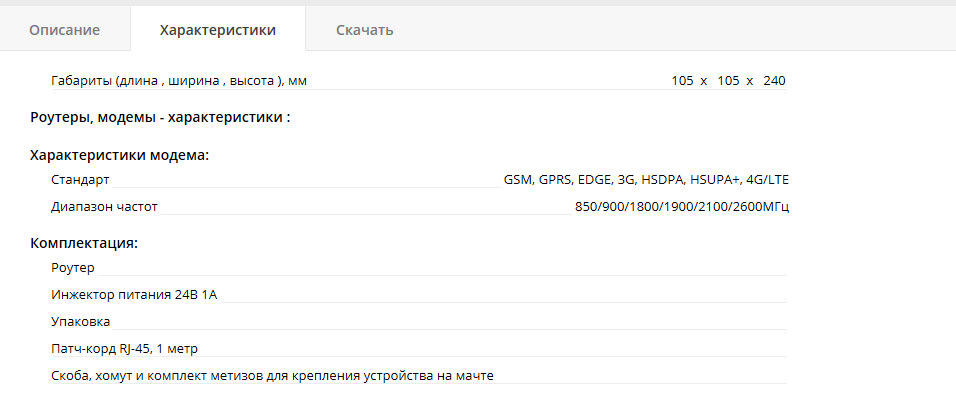Image resolution: width=956 pixels, height=412 pixels.
Task: Click the Инжектор питания 24В 1А item
Action: (134, 295)
